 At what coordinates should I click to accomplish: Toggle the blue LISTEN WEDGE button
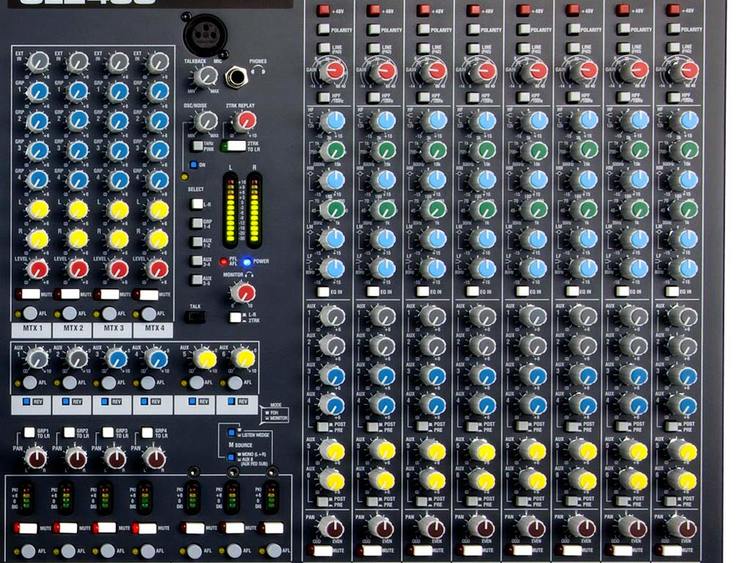[x=232, y=433]
